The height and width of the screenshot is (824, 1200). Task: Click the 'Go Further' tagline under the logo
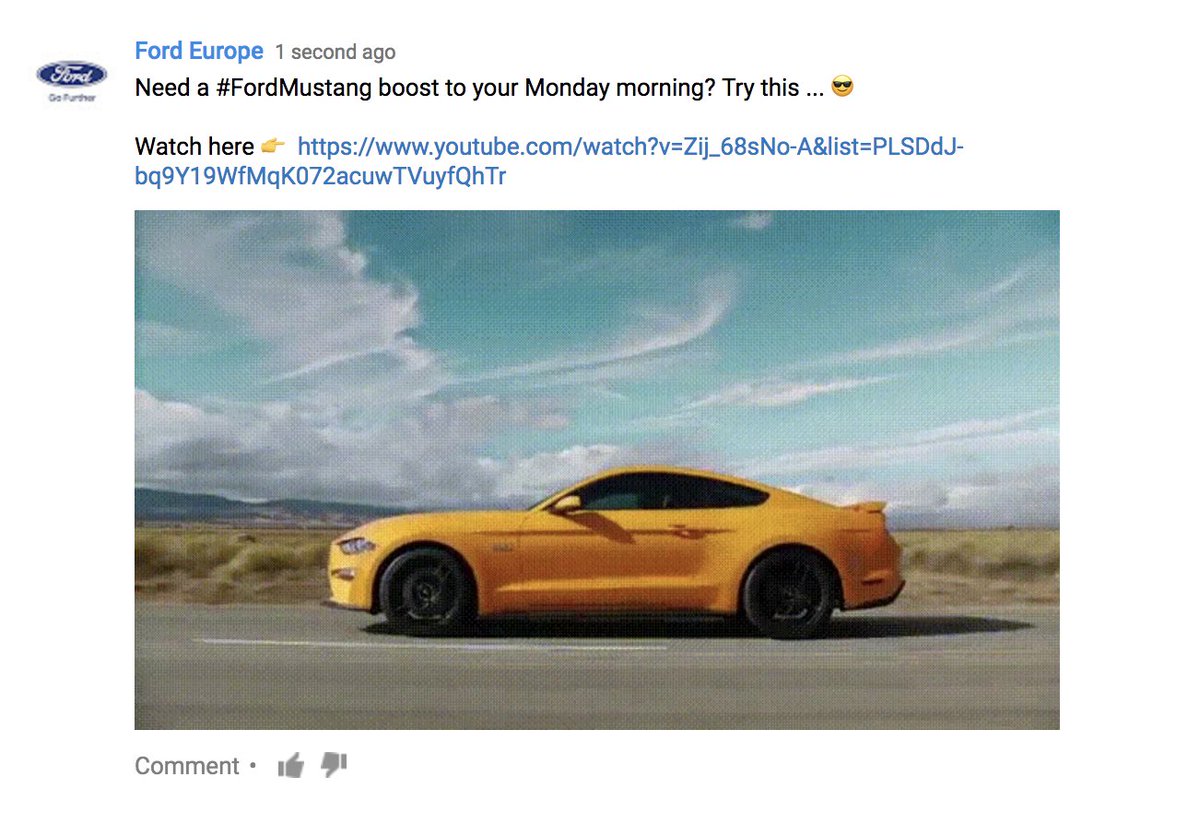71,98
